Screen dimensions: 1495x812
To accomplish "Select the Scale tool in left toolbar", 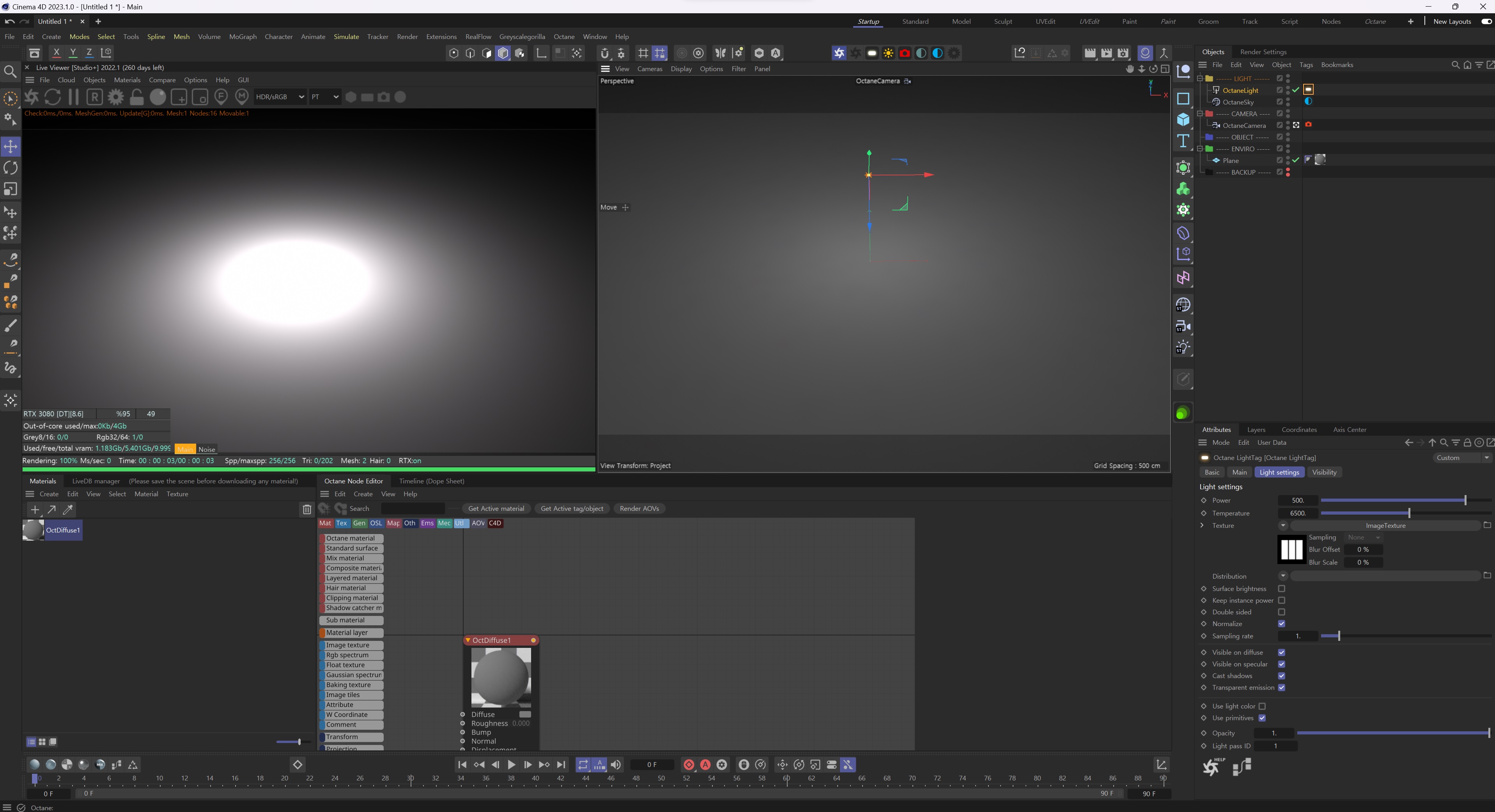I will pos(11,189).
